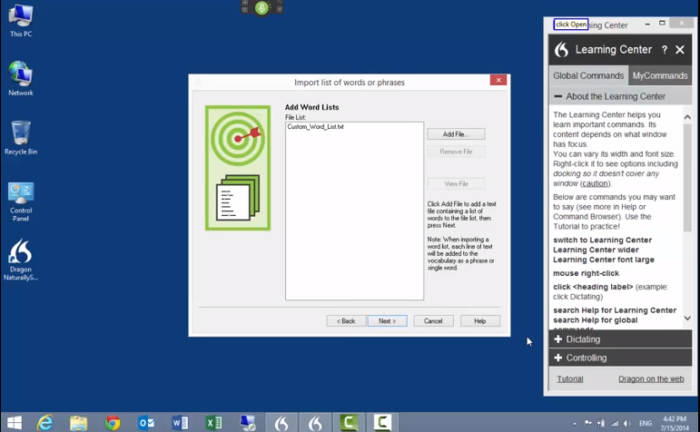Maximize the Learning Center window
Viewport: 700px width, 432px height.
662,23
